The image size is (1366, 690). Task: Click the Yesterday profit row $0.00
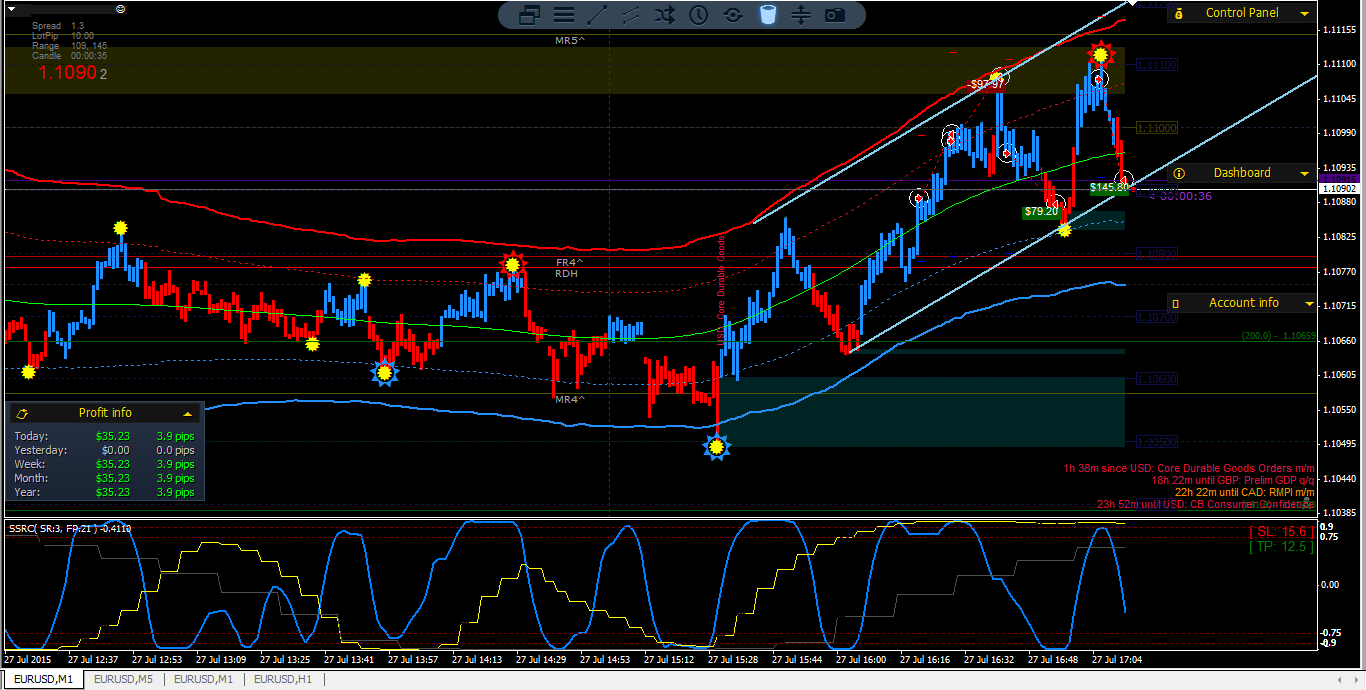105,450
